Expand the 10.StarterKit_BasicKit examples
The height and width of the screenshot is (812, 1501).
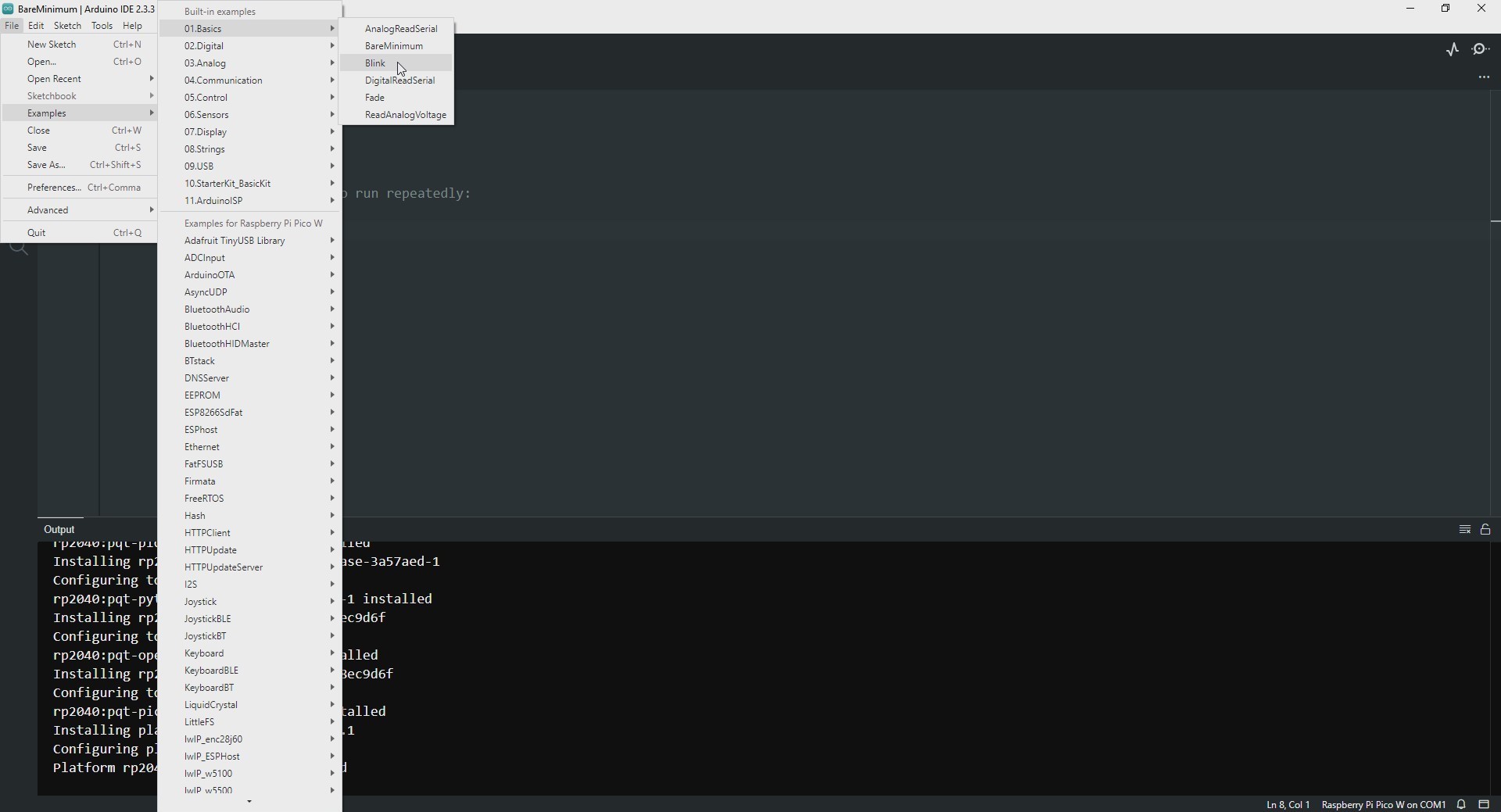pos(250,184)
